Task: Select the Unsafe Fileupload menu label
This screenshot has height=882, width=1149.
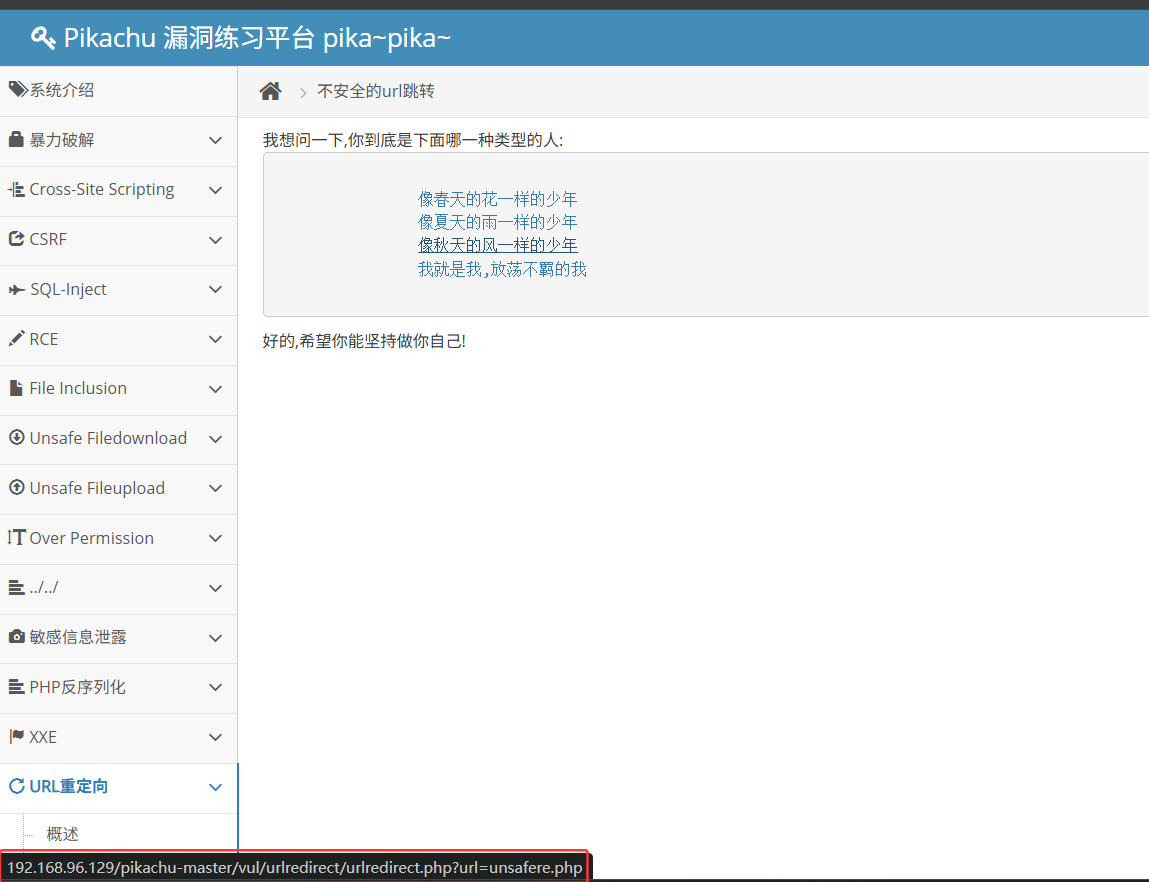Action: [97, 488]
